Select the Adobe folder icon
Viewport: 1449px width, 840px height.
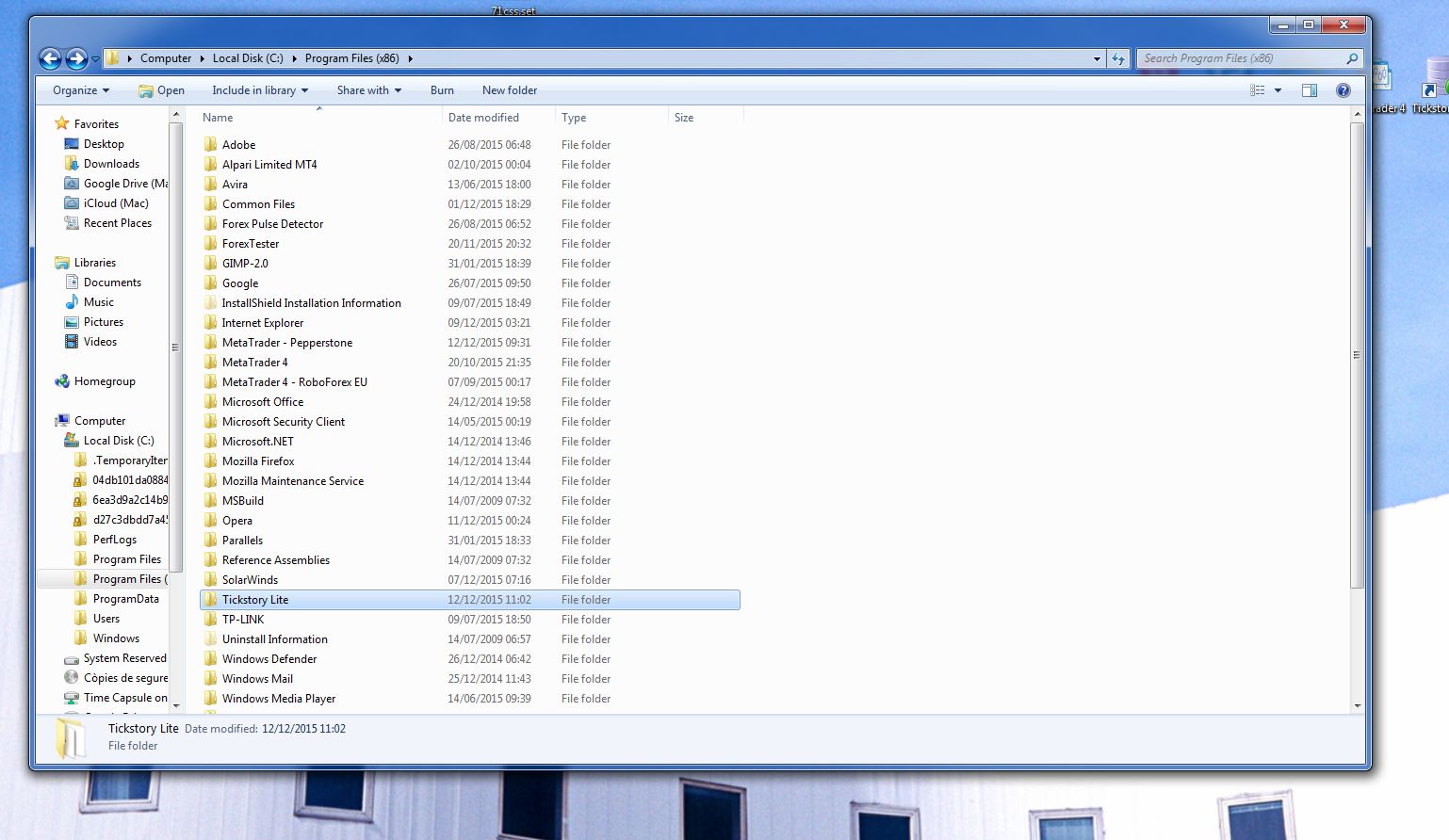[211, 145]
